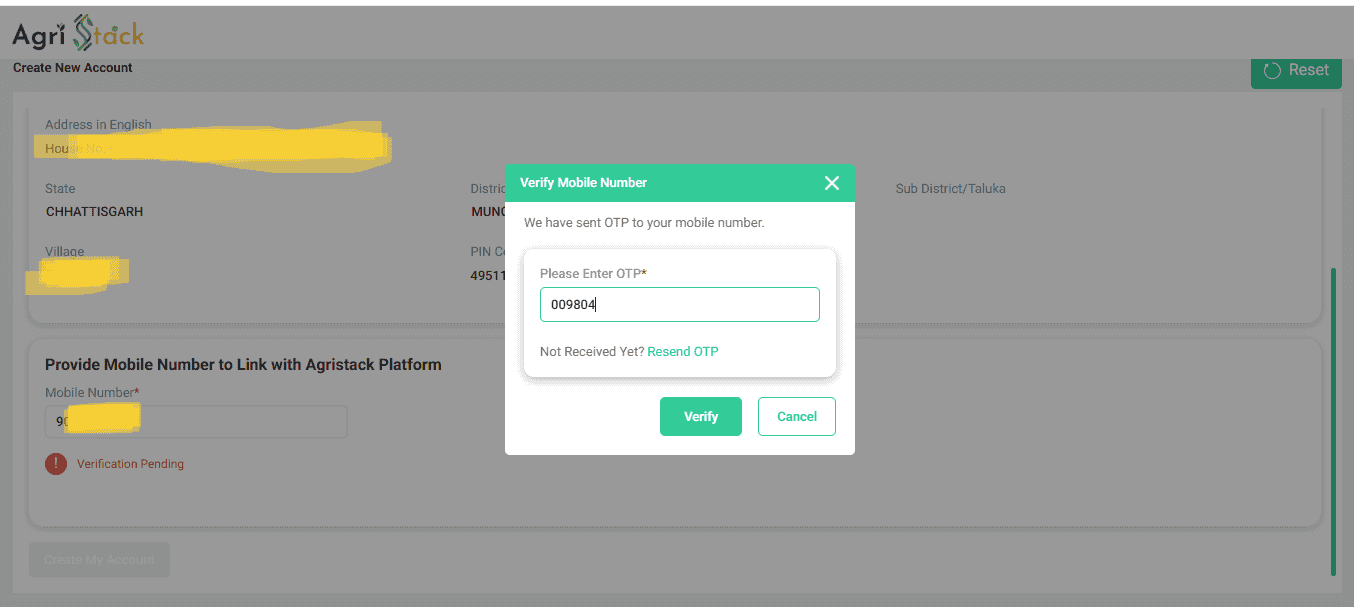1354x607 pixels.
Task: Click the AgriStack logo
Action: click(78, 34)
